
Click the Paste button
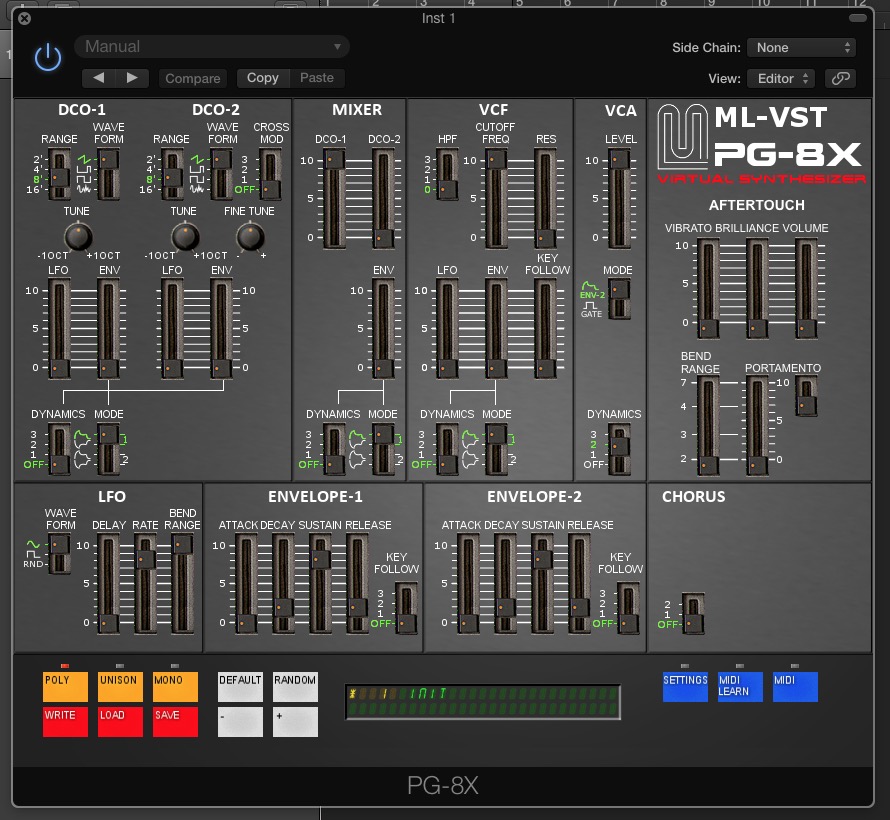click(x=317, y=78)
